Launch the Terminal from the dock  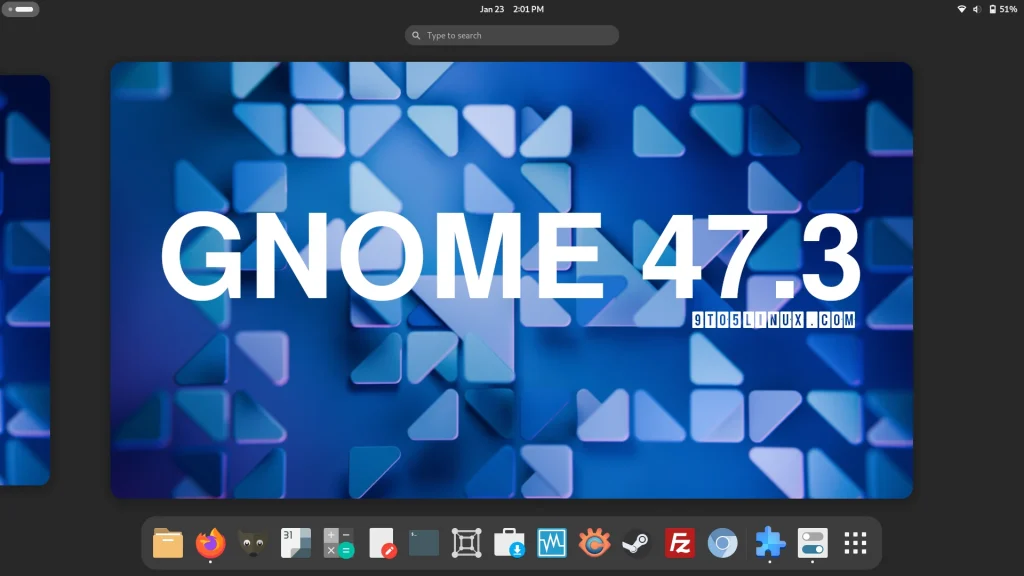tap(424, 543)
